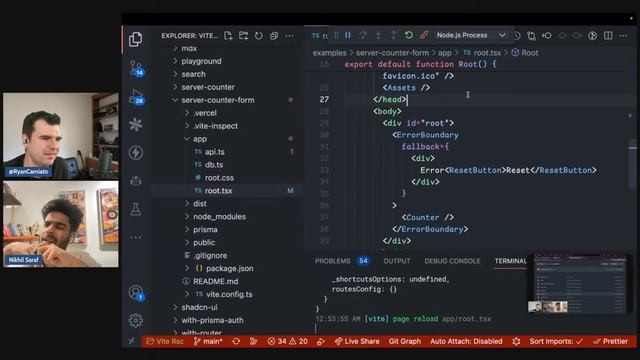The width and height of the screenshot is (640, 360).
Task: Split the editor to the right
Action: coord(608,36)
